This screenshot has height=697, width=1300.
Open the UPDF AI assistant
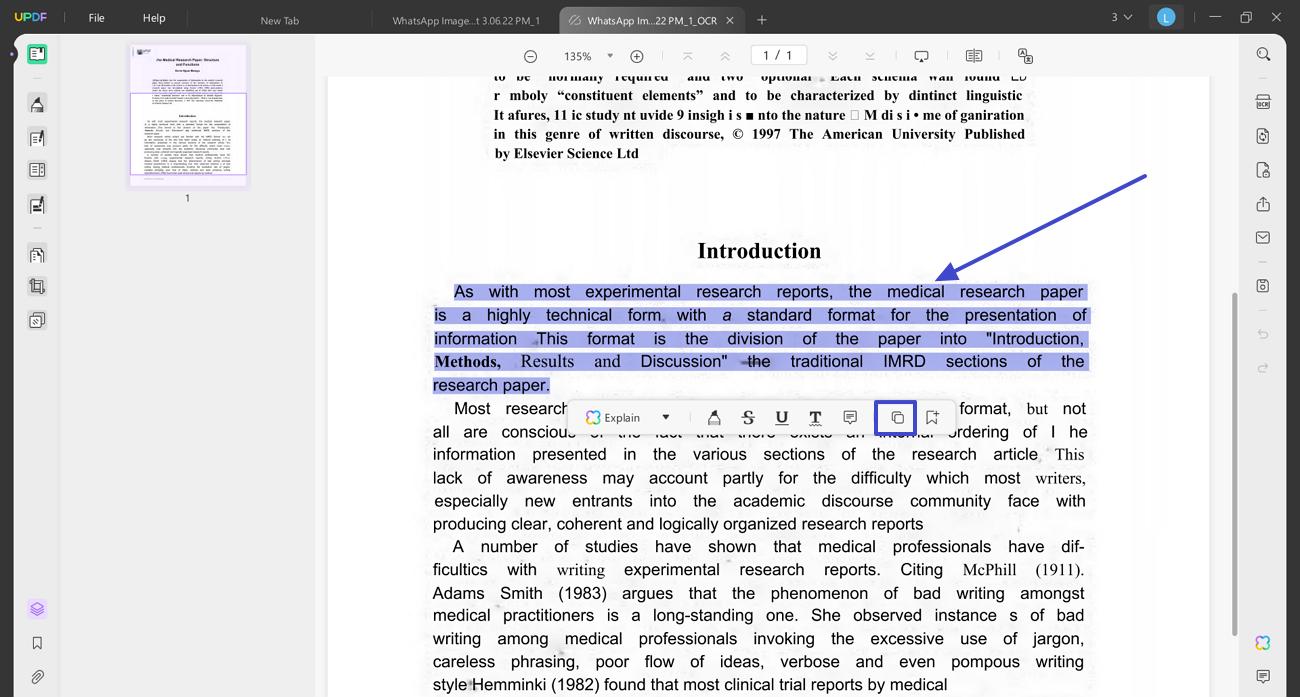coord(1262,643)
